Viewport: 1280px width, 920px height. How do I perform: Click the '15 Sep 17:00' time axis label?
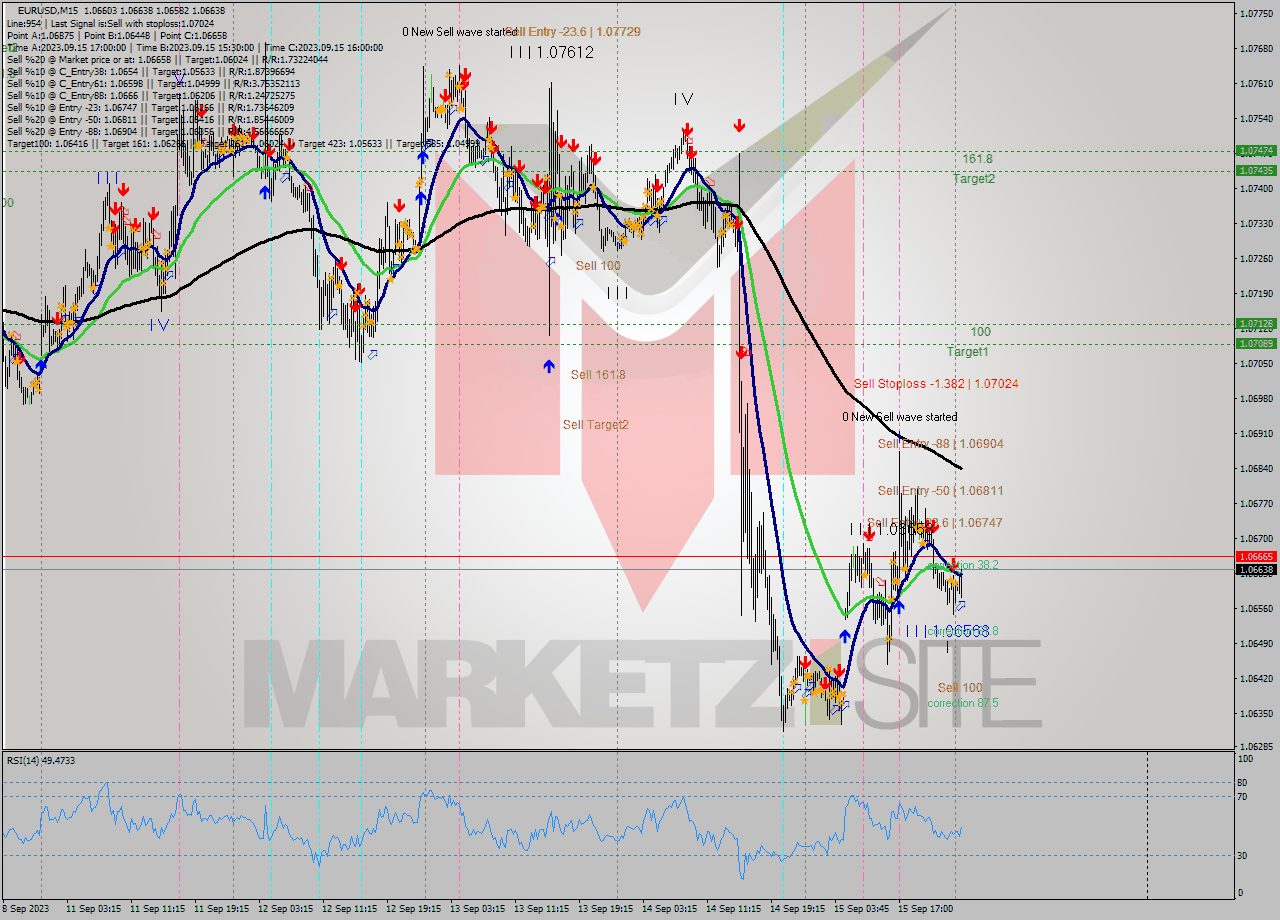pos(925,909)
